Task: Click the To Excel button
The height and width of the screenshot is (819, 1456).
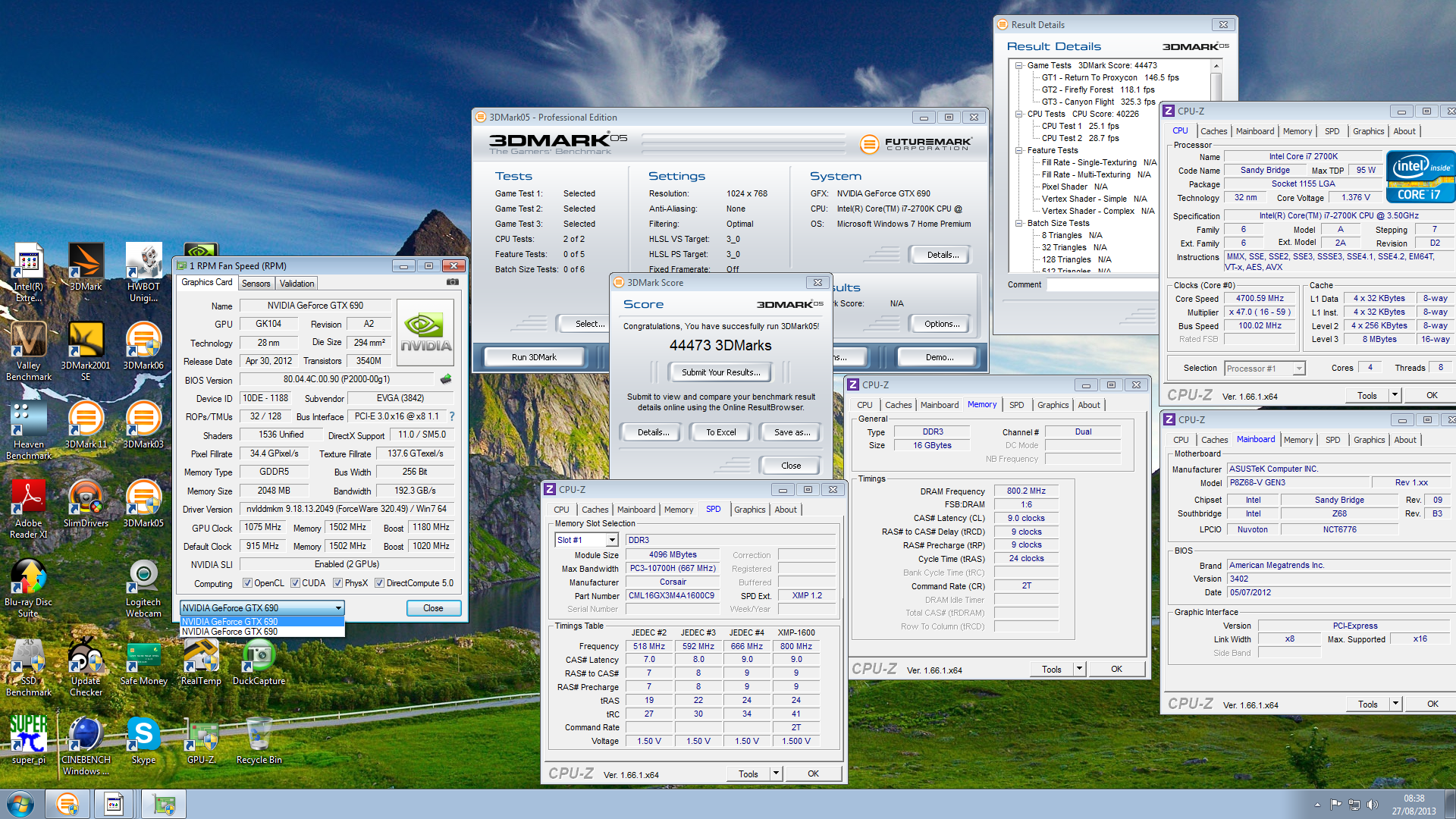Action: [721, 432]
